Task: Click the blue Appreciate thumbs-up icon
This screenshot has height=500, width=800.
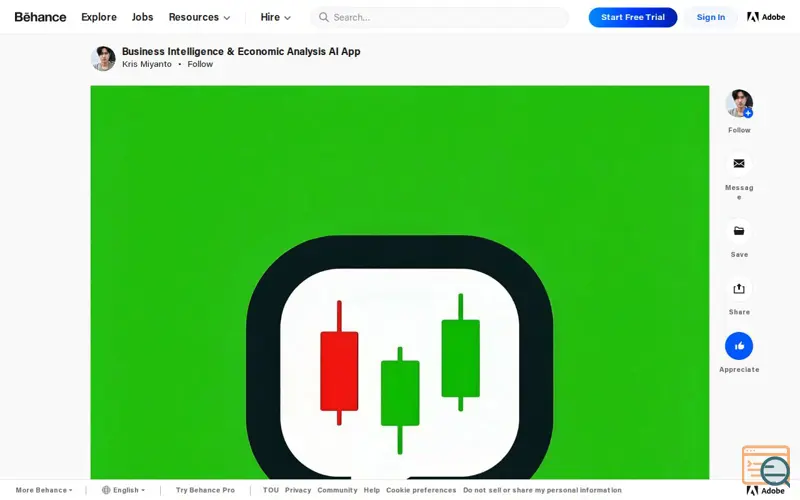Action: (x=739, y=346)
